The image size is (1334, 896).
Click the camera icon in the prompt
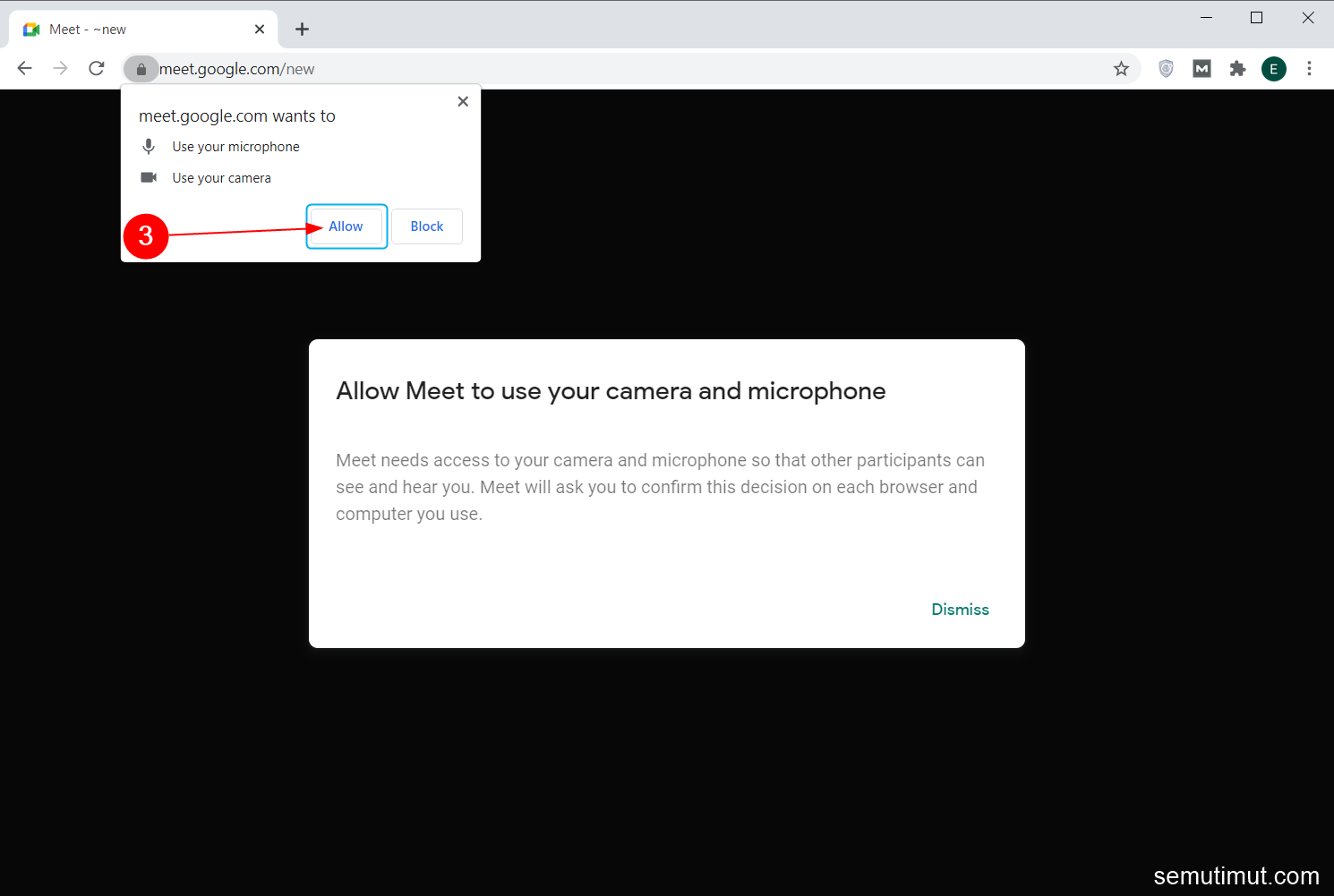click(x=149, y=177)
